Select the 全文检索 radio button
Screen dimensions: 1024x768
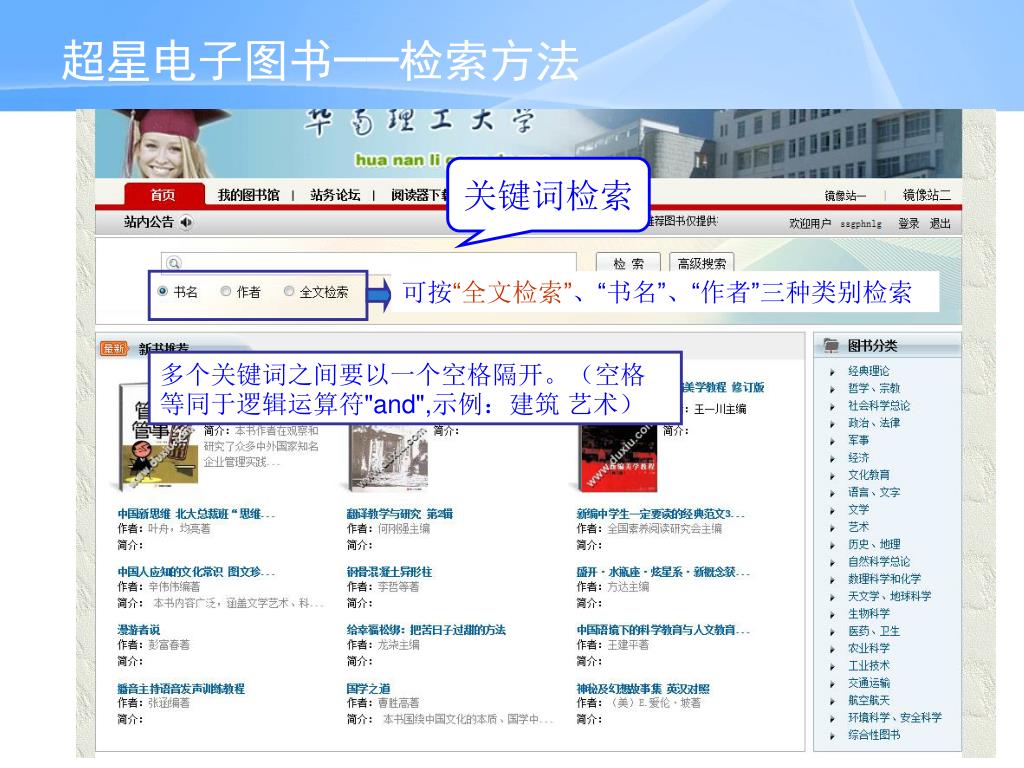coord(289,291)
